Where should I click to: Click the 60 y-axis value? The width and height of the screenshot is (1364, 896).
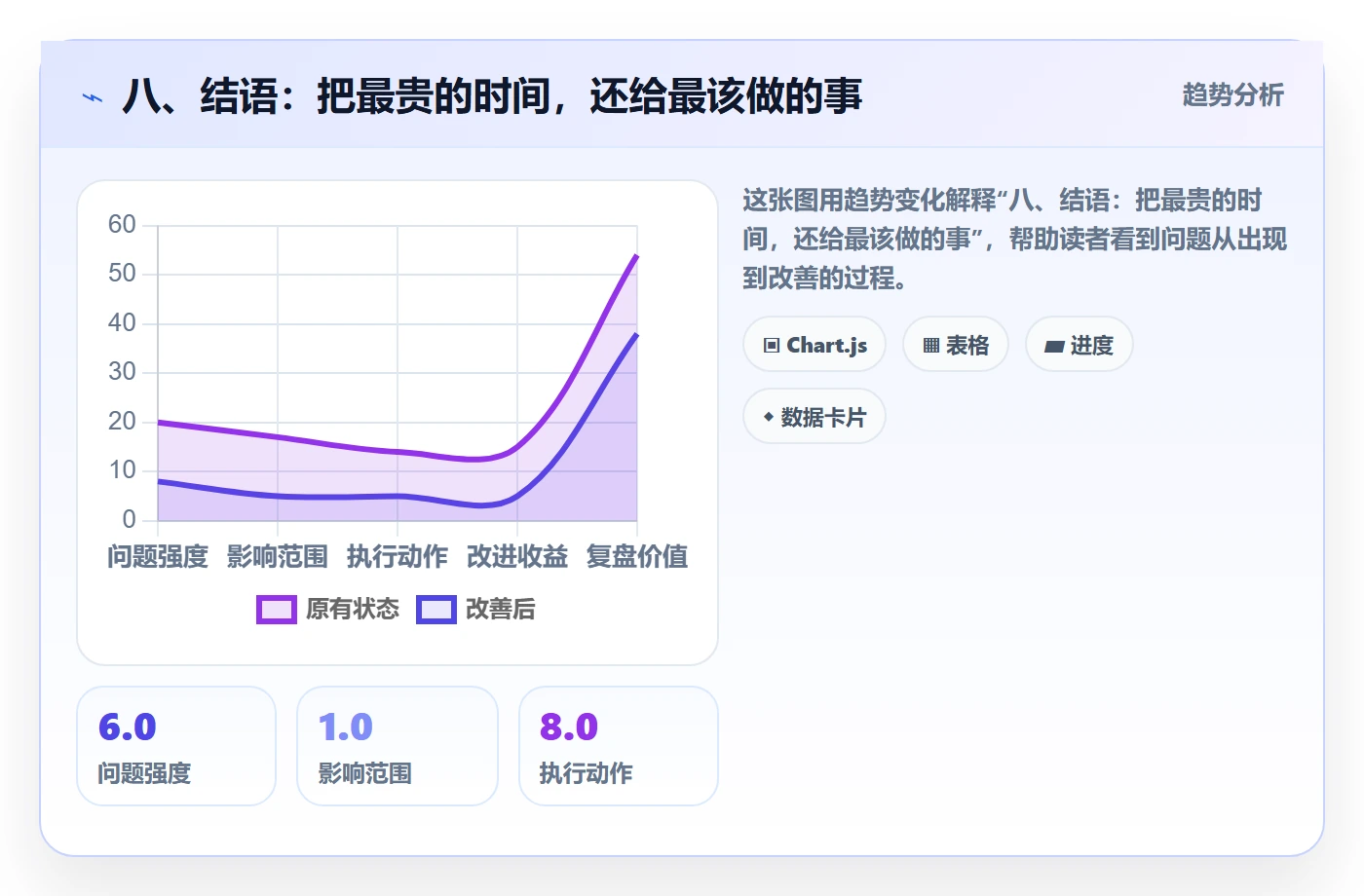122,225
